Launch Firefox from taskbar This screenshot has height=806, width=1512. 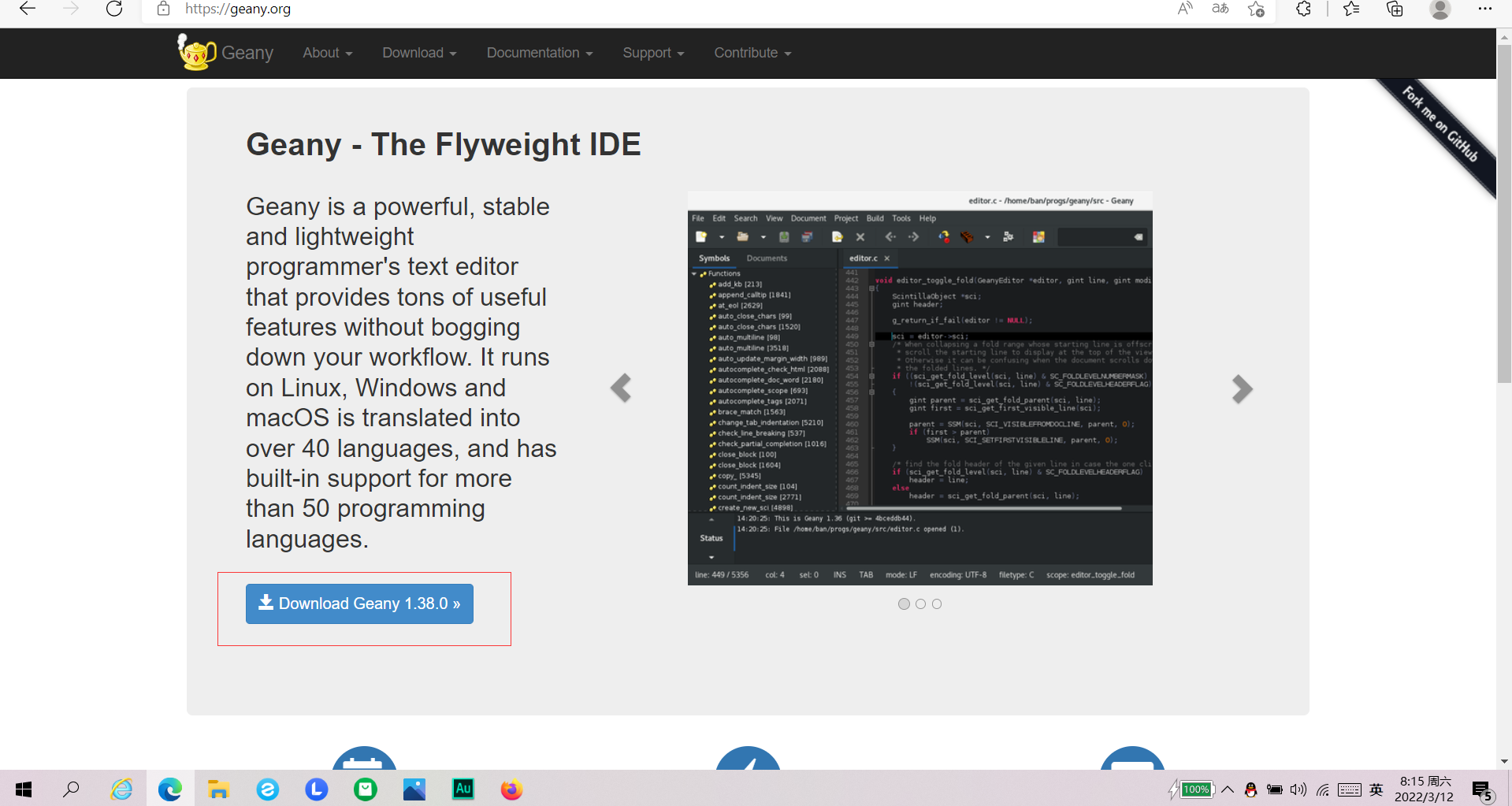point(512,789)
